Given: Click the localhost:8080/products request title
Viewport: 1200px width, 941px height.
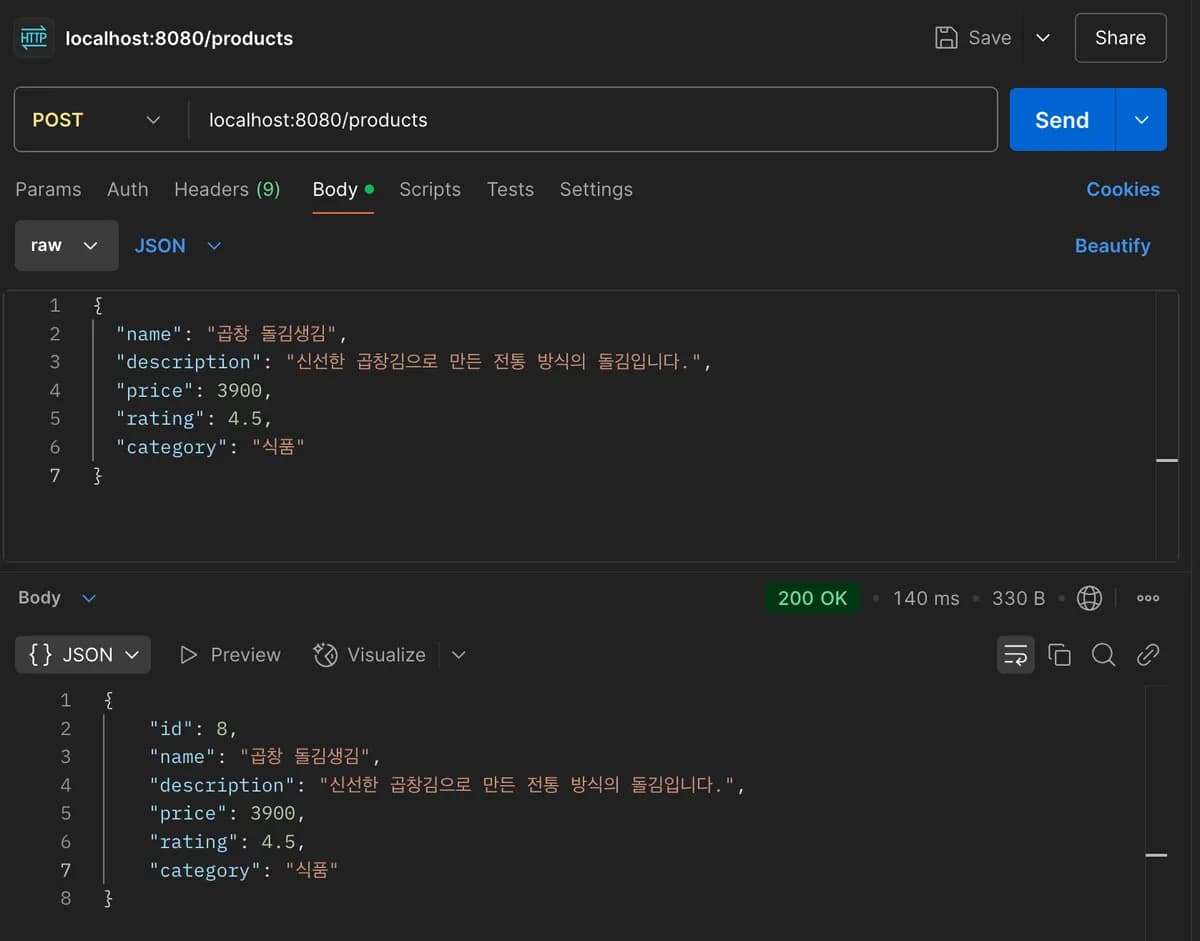Looking at the screenshot, I should (179, 38).
